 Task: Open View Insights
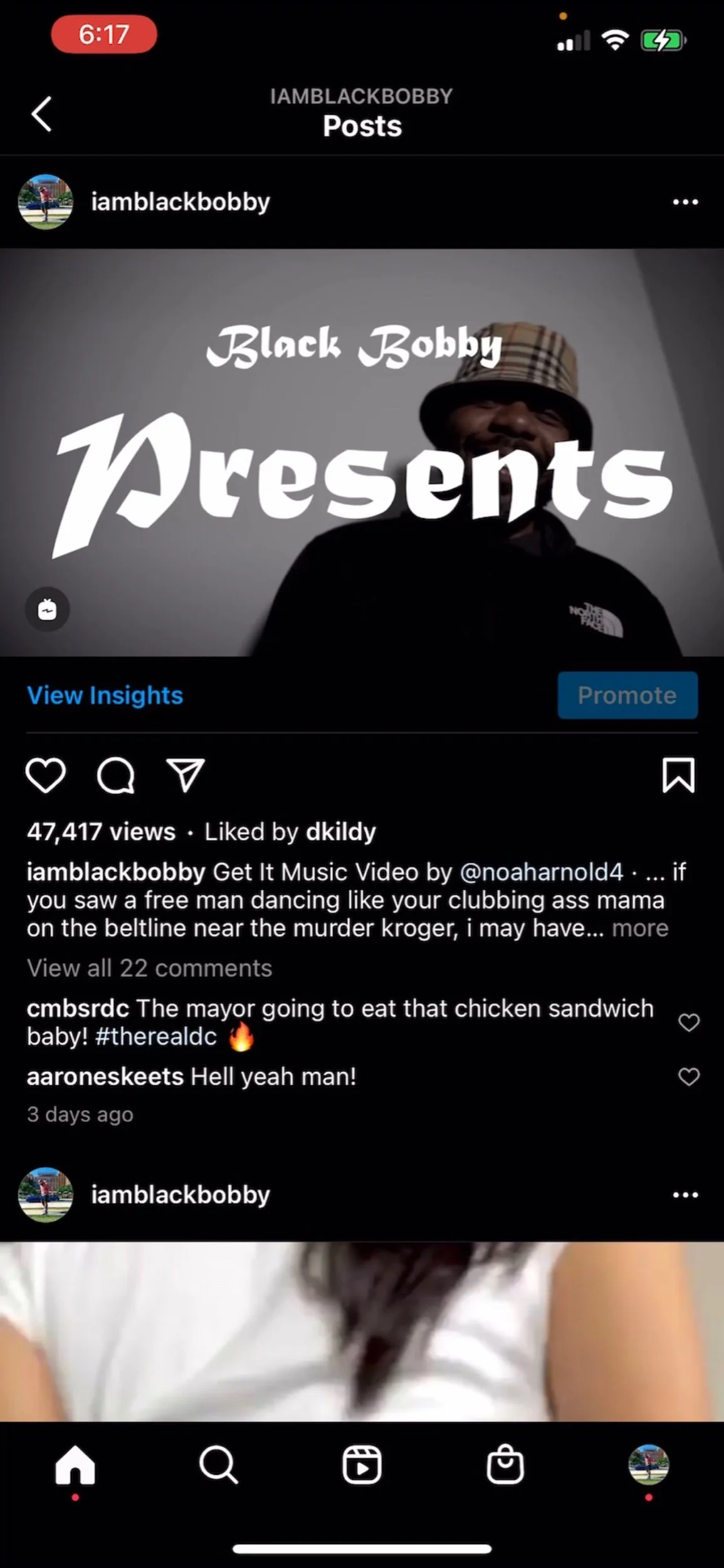point(105,695)
